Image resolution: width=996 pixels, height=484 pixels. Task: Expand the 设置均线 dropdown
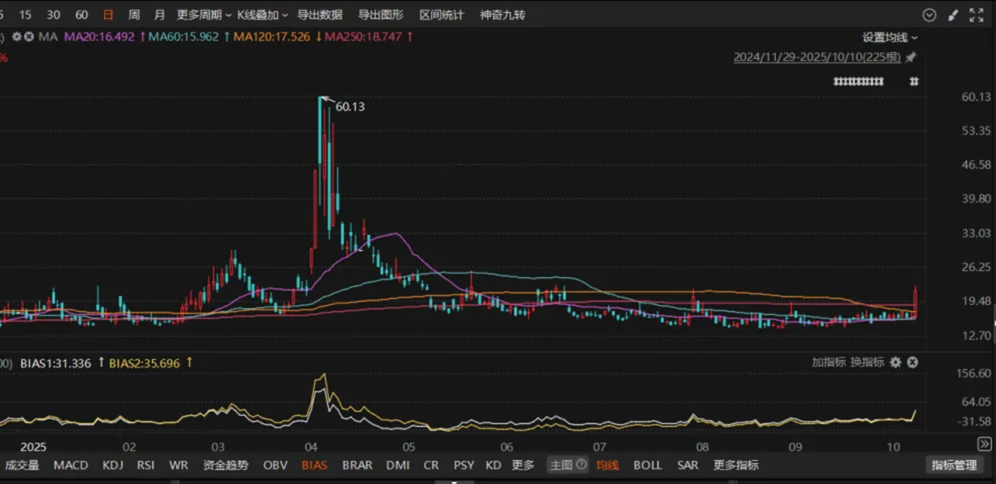pyautogui.click(x=890, y=37)
